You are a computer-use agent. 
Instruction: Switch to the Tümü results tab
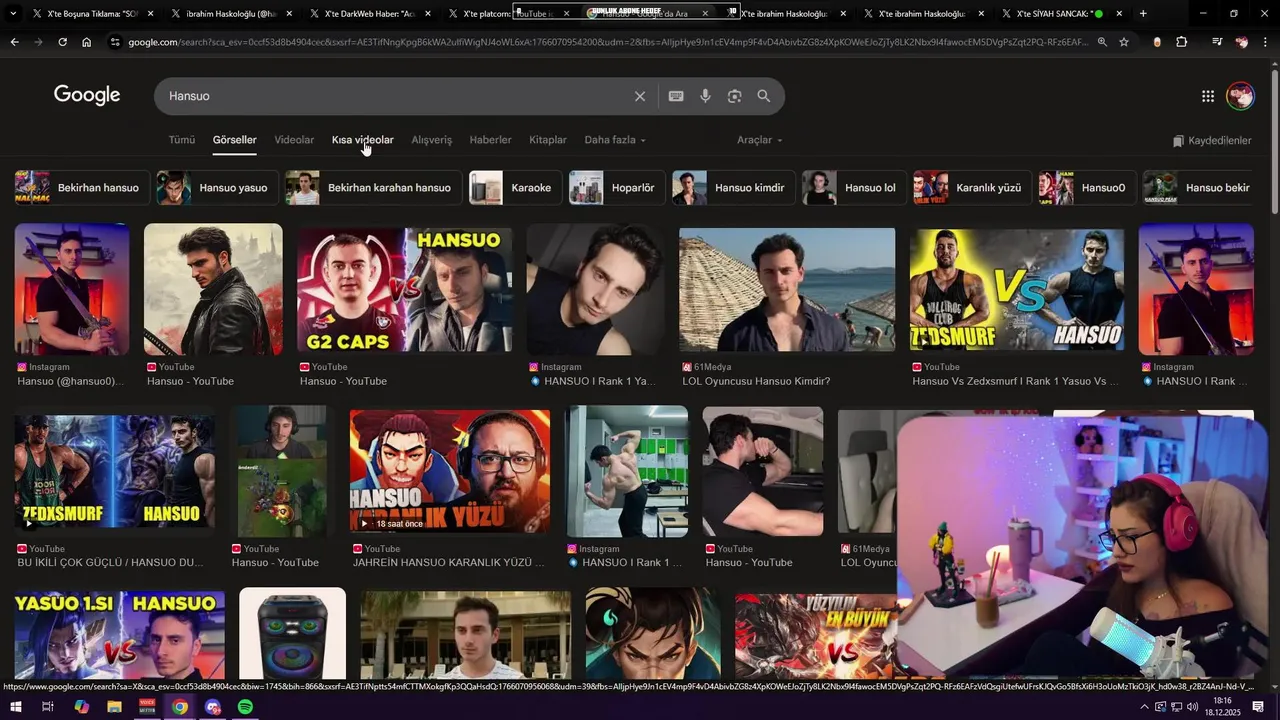coord(182,140)
